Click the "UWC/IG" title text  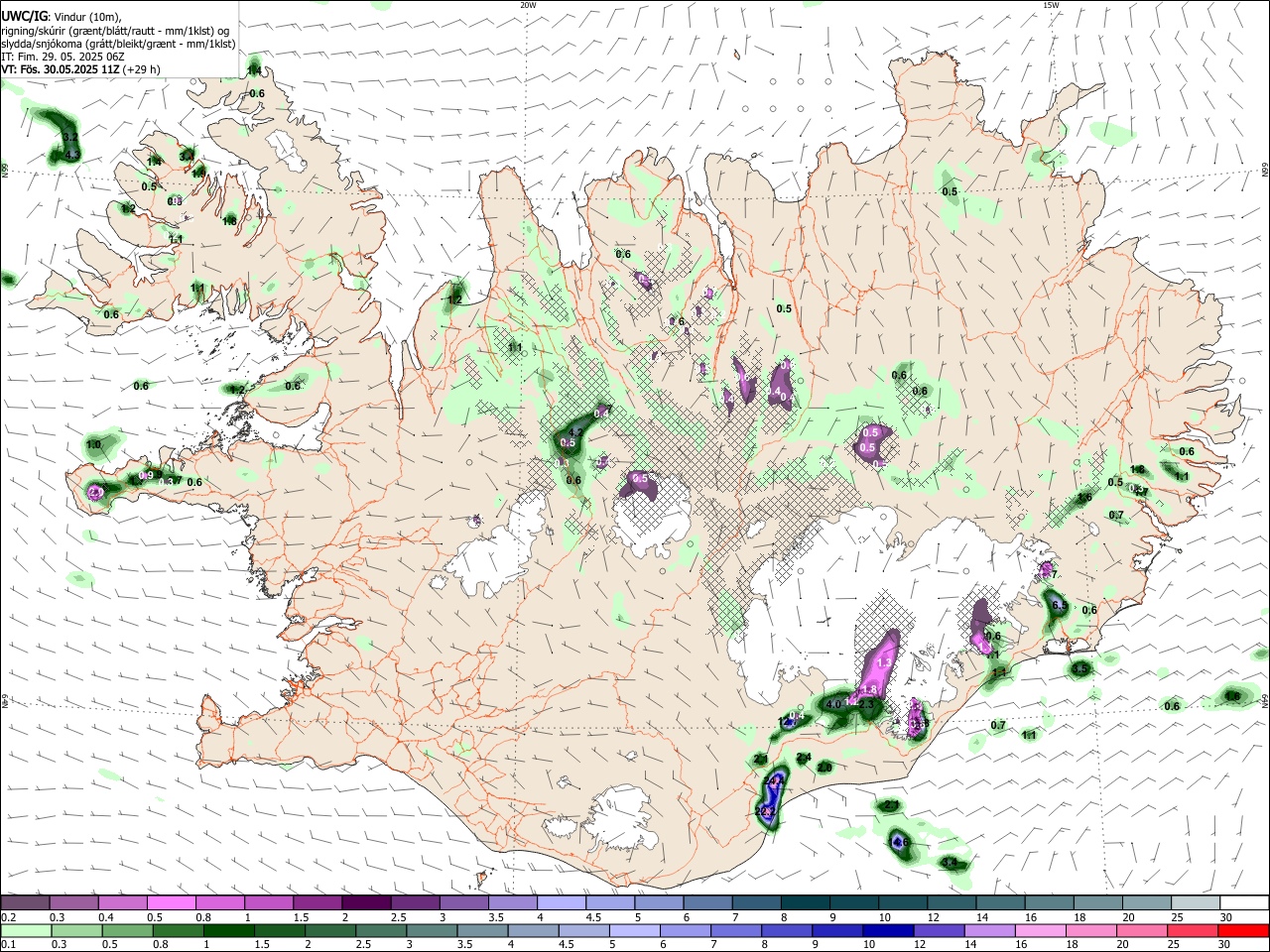tap(24, 17)
